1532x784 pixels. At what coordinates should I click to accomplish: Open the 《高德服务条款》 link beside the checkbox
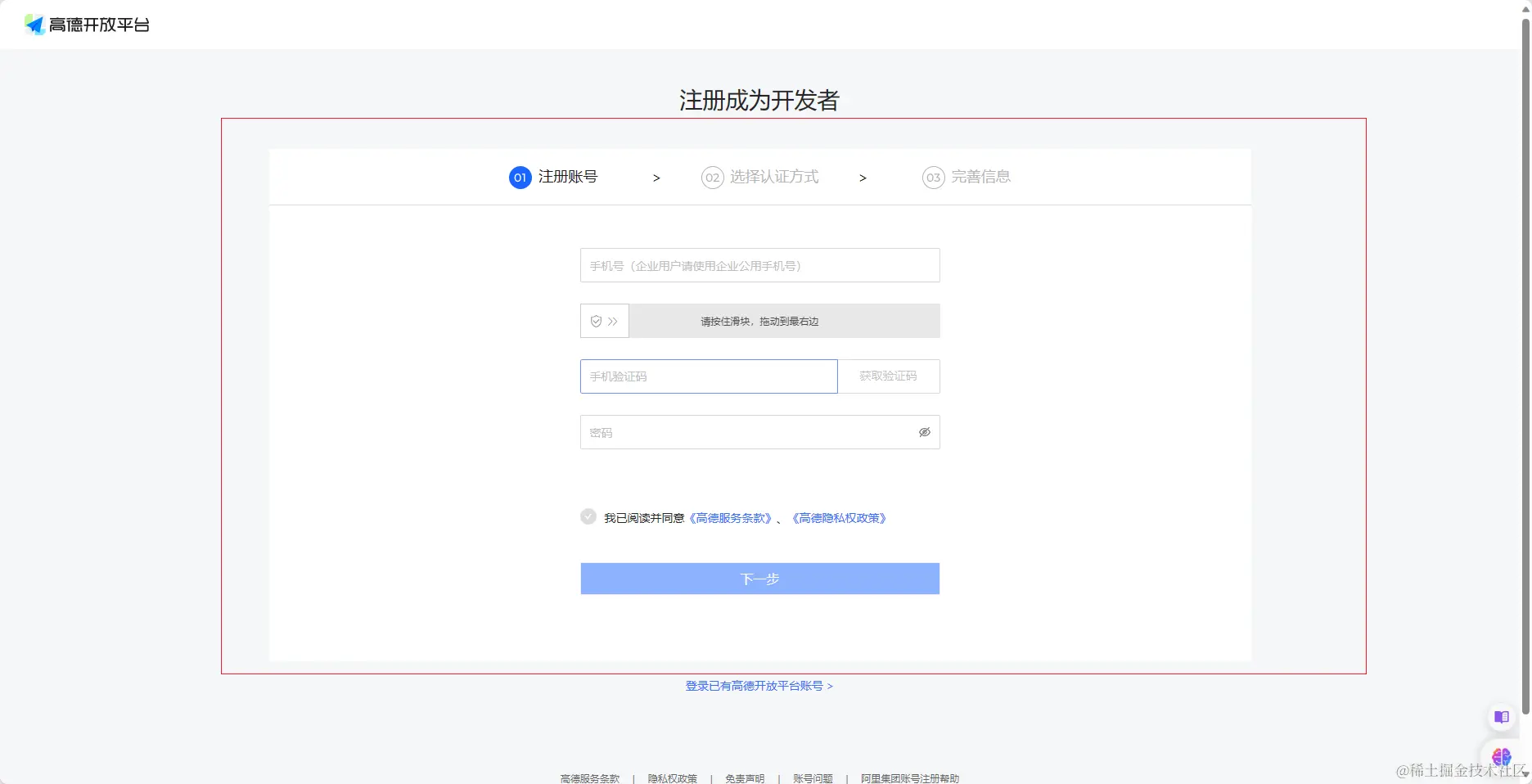[x=731, y=518]
